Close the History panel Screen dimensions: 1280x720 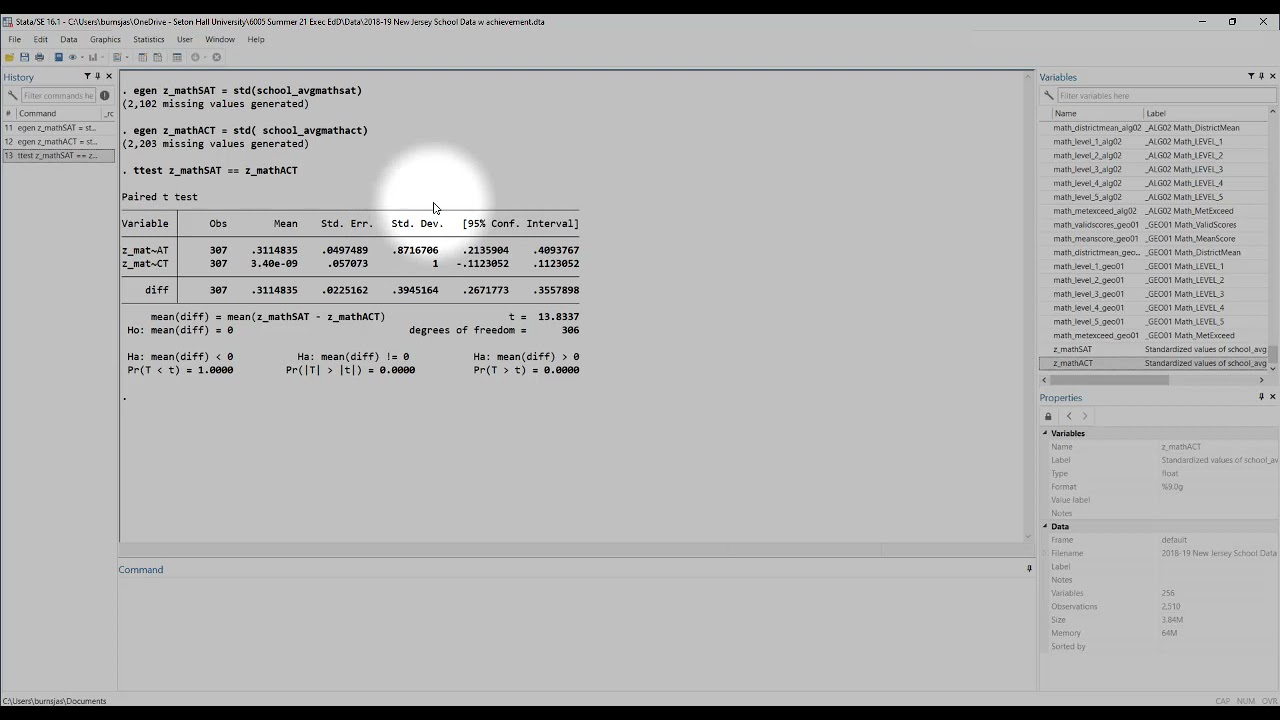tap(109, 77)
